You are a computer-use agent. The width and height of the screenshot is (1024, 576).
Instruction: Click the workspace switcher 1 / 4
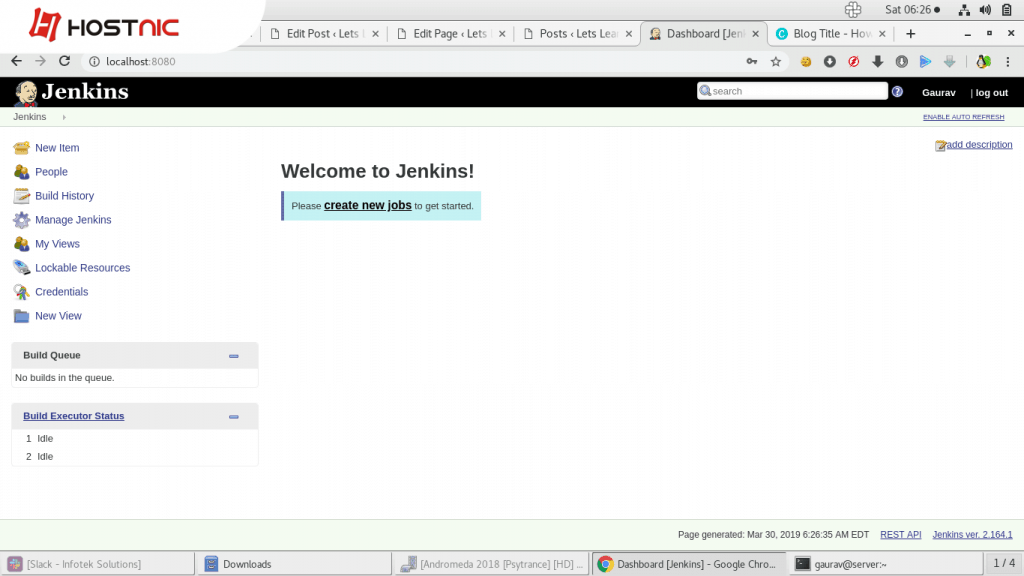1004,563
